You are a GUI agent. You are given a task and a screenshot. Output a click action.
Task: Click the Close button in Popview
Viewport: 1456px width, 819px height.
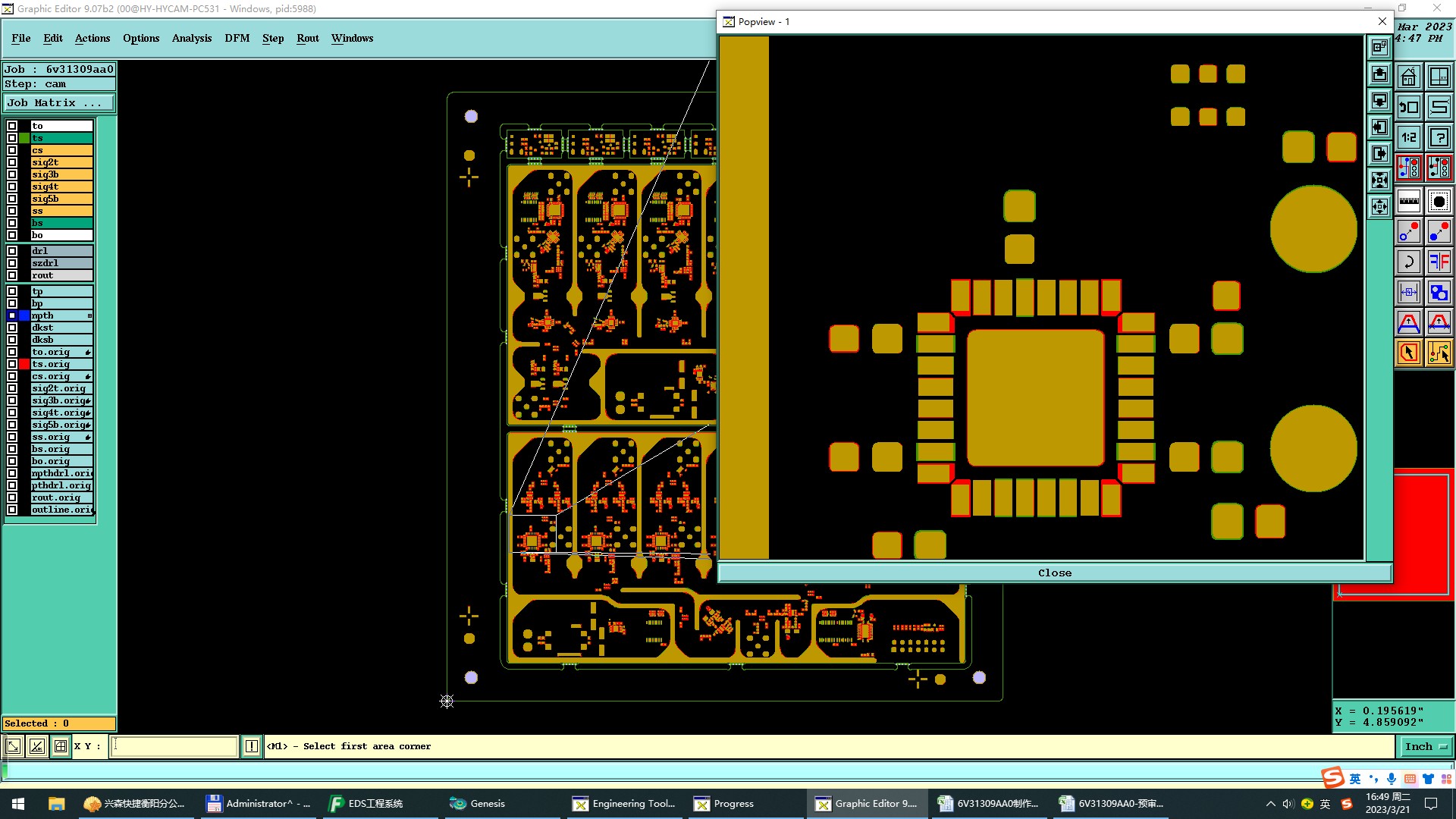point(1054,573)
